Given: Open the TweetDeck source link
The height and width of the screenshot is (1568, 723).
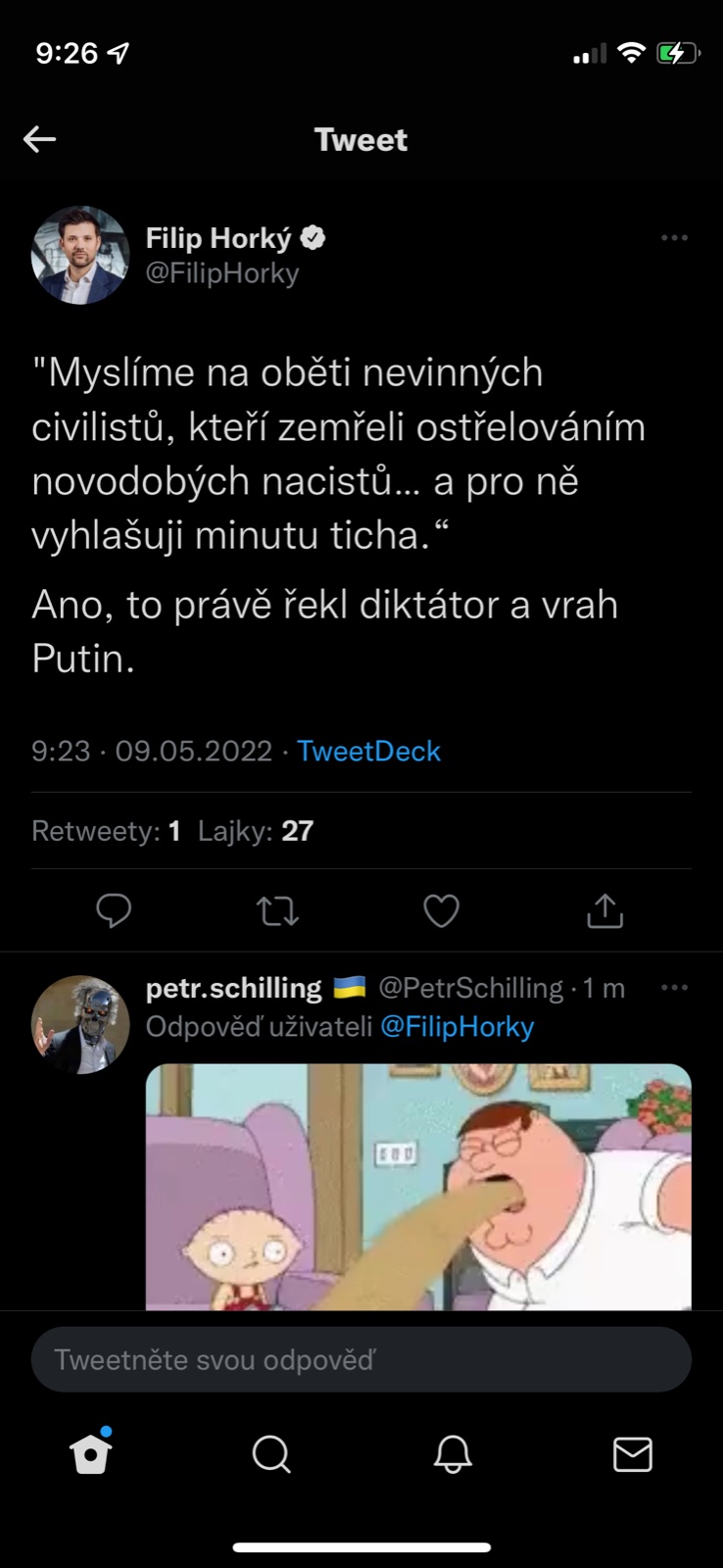Looking at the screenshot, I should tap(368, 752).
